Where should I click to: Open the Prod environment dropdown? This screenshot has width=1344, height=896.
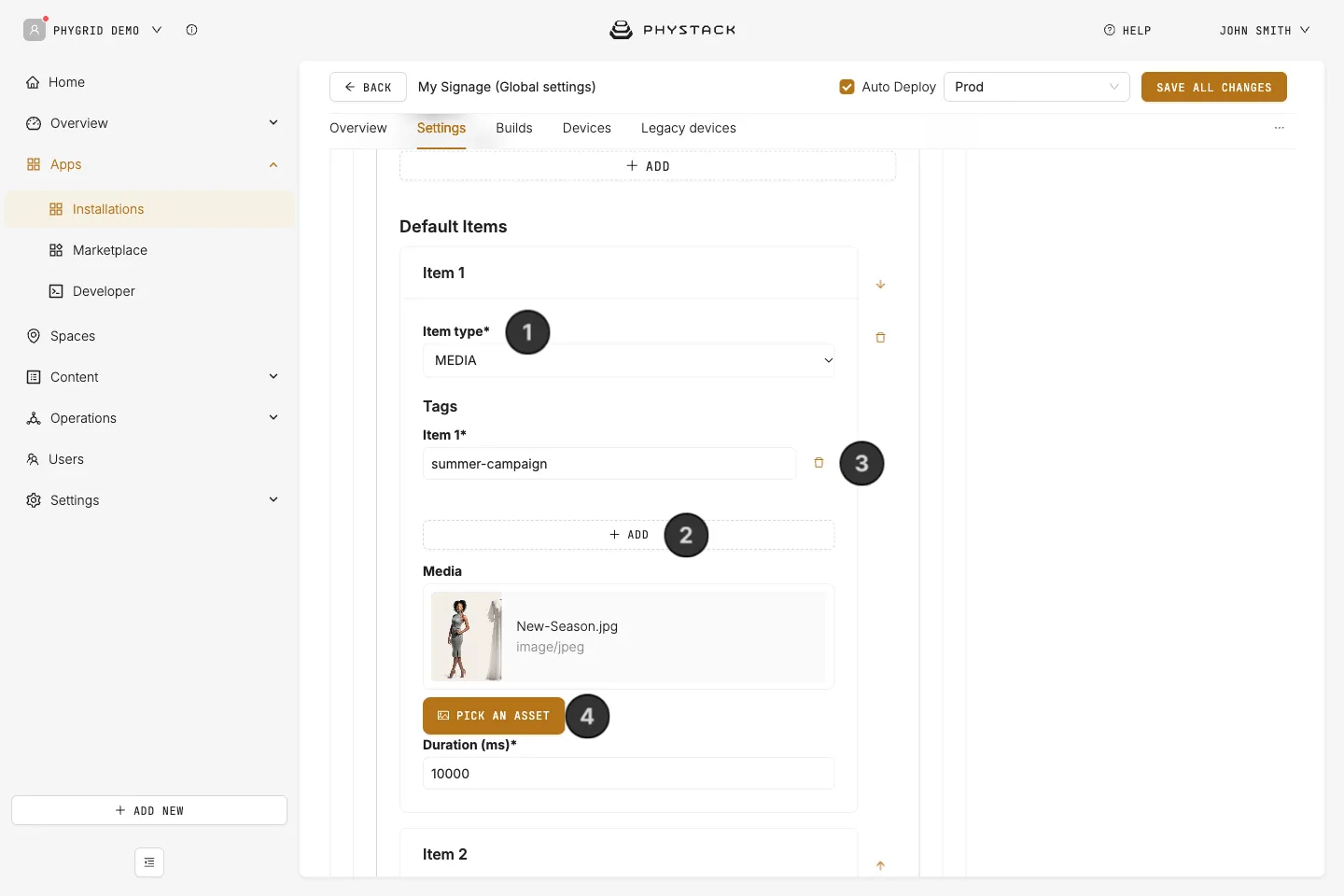pyautogui.click(x=1037, y=87)
